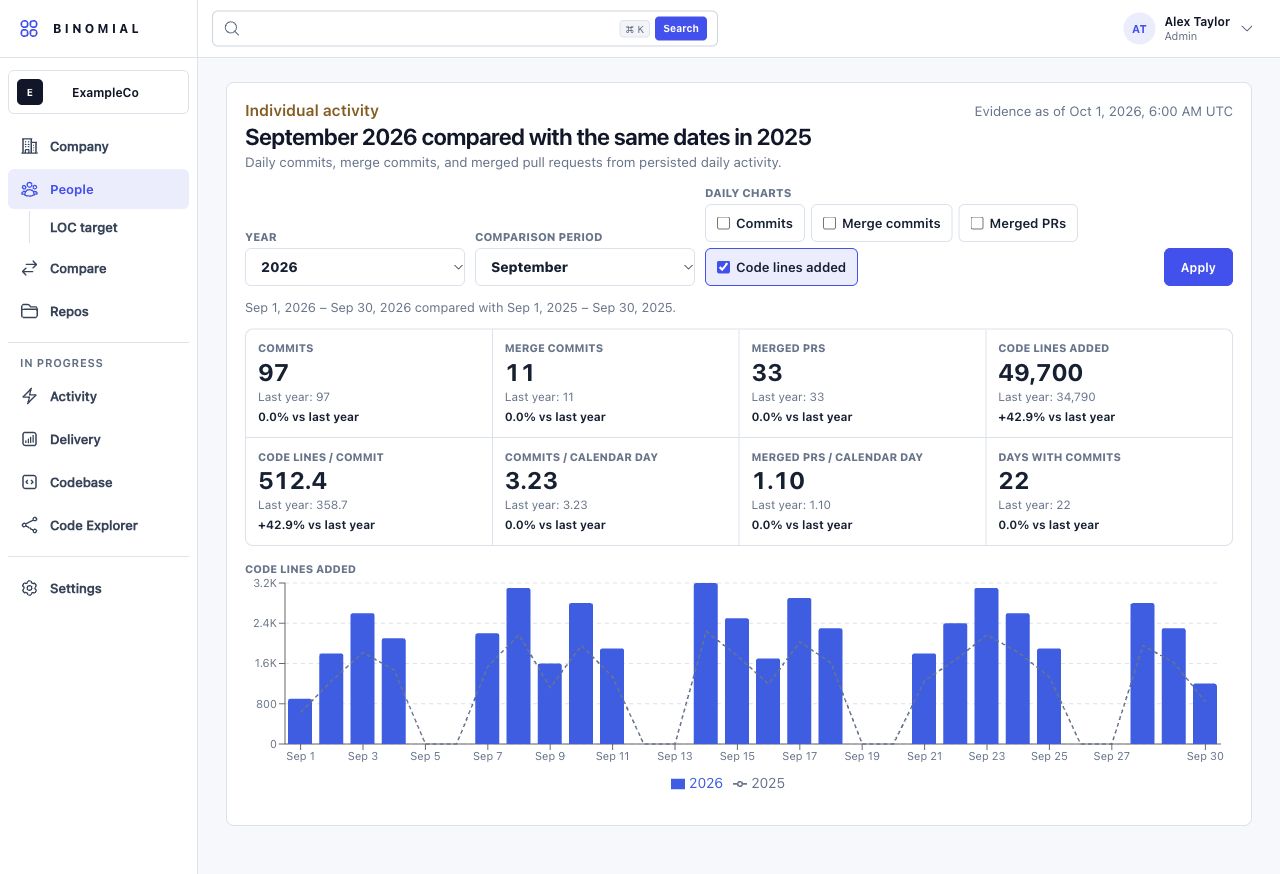Open the Code Explorer page
Viewport: 1280px width, 874px height.
click(98, 525)
